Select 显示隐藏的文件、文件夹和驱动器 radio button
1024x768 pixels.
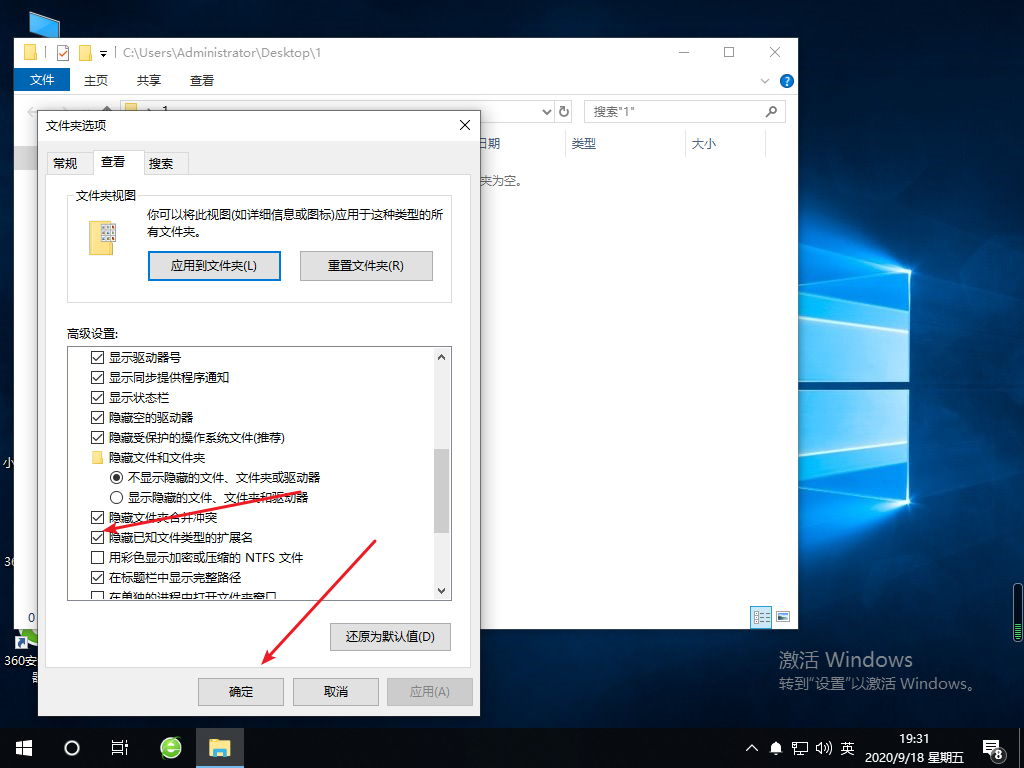coord(116,497)
